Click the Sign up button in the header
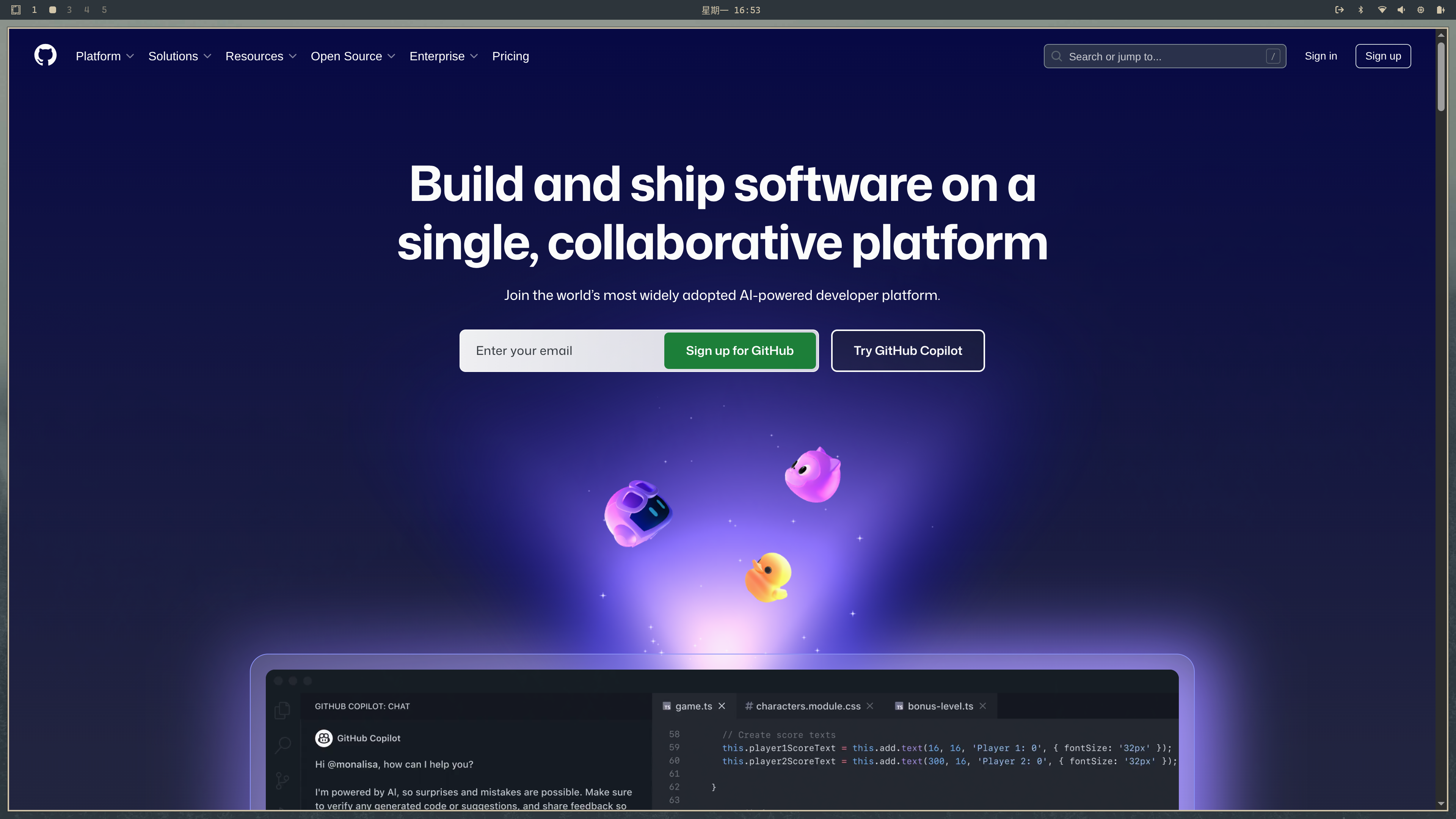The height and width of the screenshot is (819, 1456). (x=1382, y=56)
